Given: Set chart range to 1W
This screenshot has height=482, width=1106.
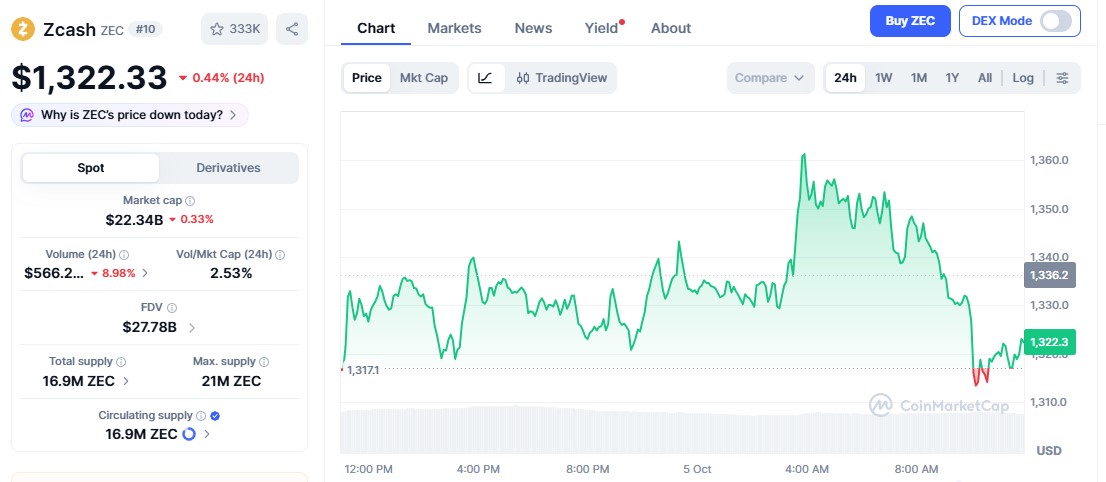Looking at the screenshot, I should 884,78.
